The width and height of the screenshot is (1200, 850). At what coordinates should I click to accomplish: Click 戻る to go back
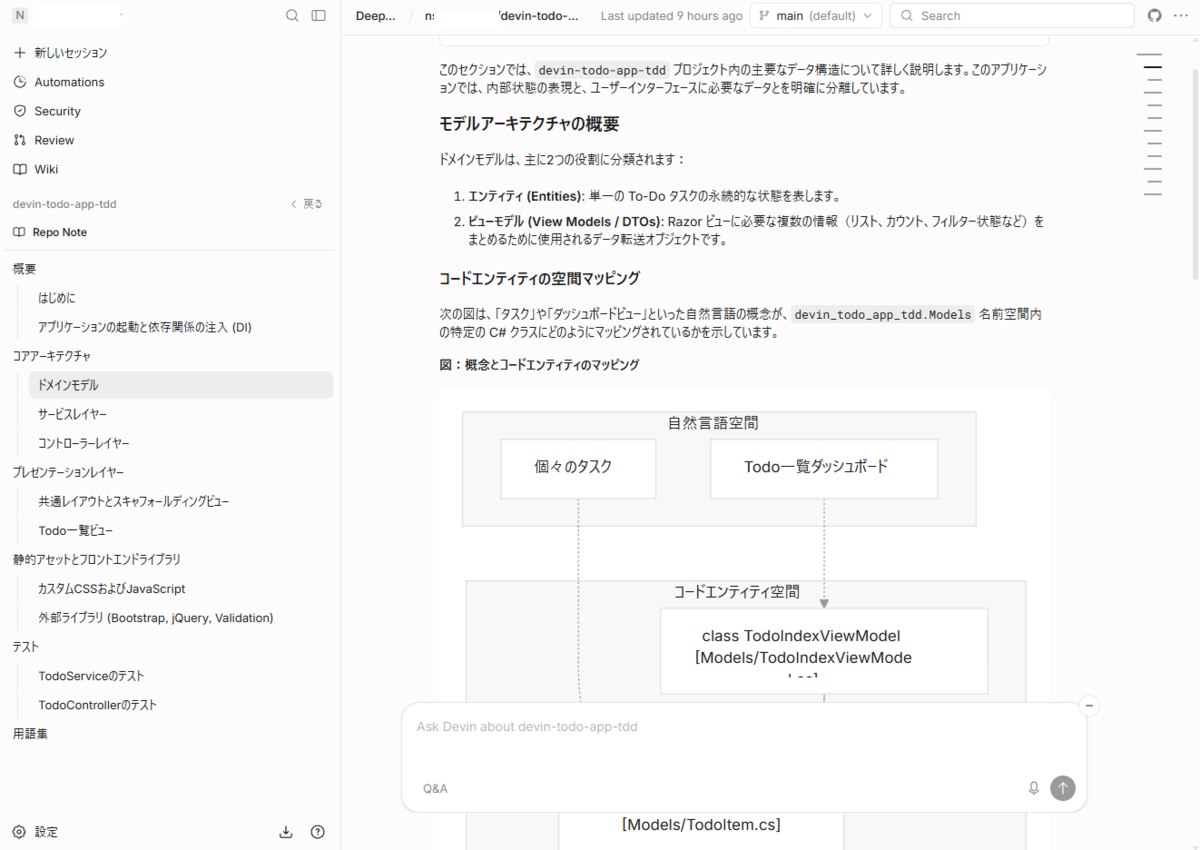click(x=307, y=204)
